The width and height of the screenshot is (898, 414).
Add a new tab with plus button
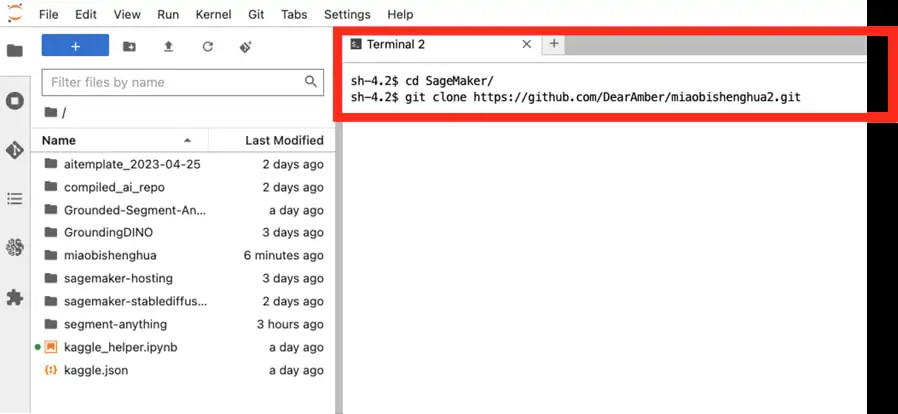coord(554,45)
